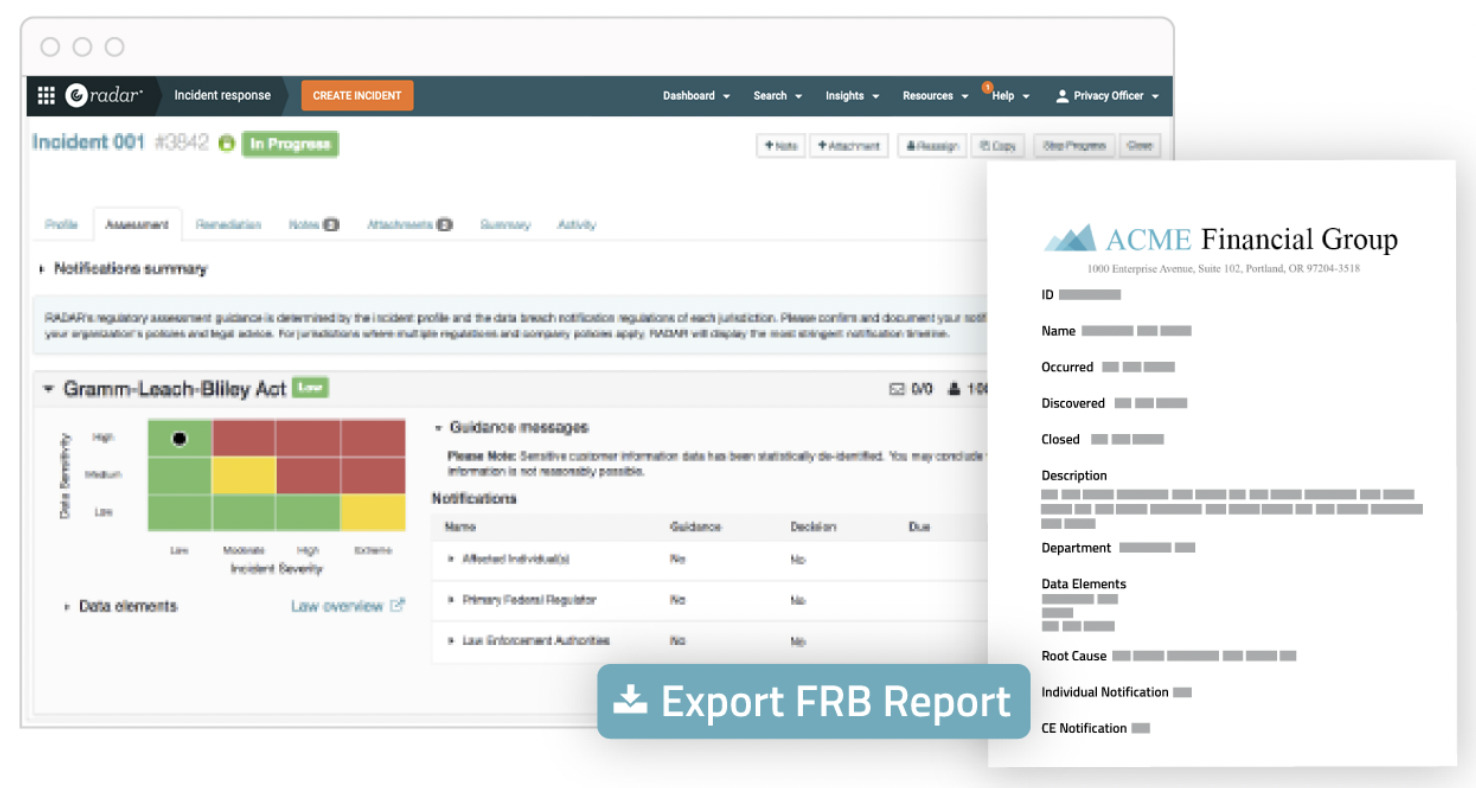Screen dimensions: 1476x788
Task: Open the app grid icon beside Radar logo
Action: coord(44,95)
